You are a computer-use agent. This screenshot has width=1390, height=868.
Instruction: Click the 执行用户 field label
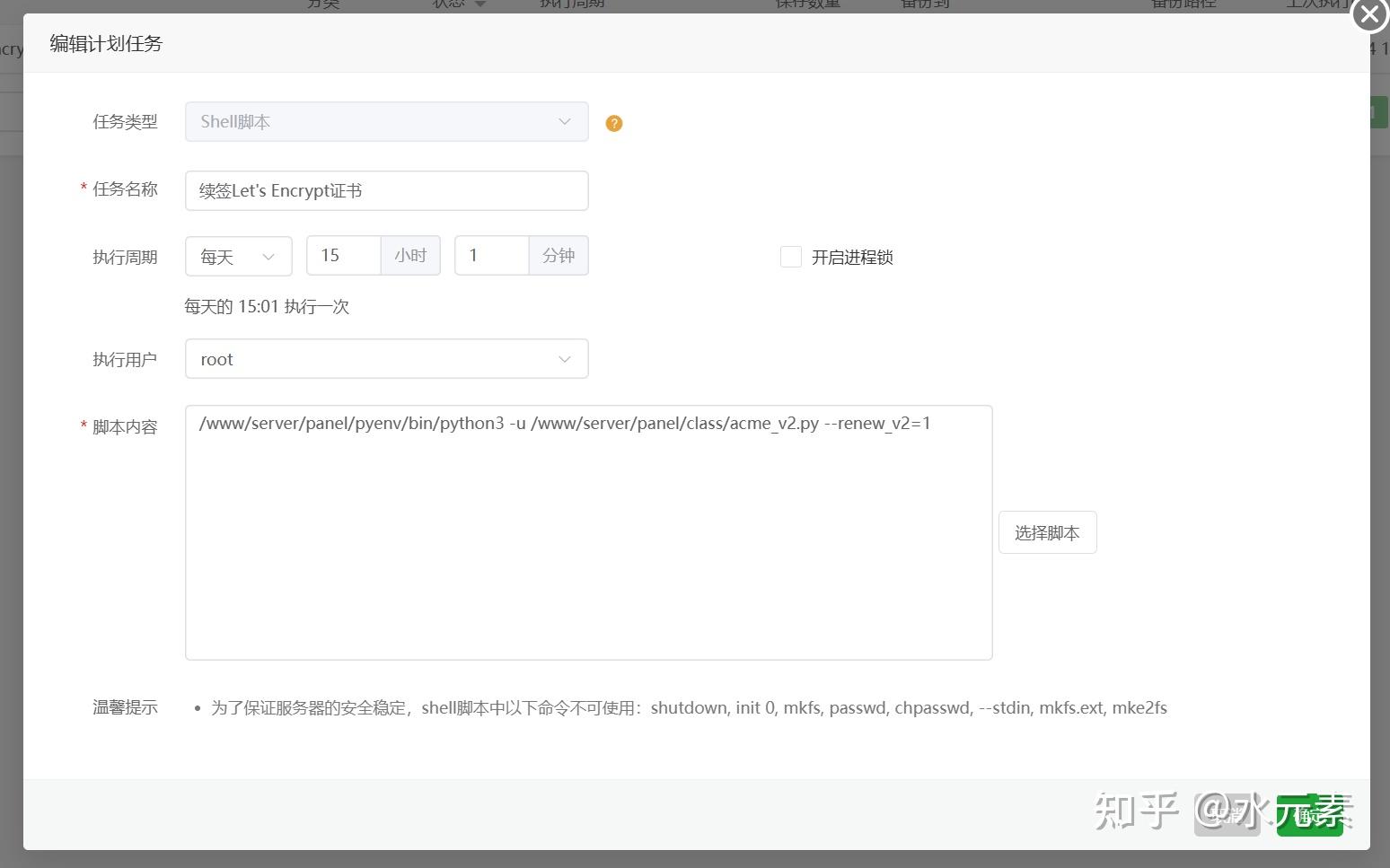[x=125, y=360]
